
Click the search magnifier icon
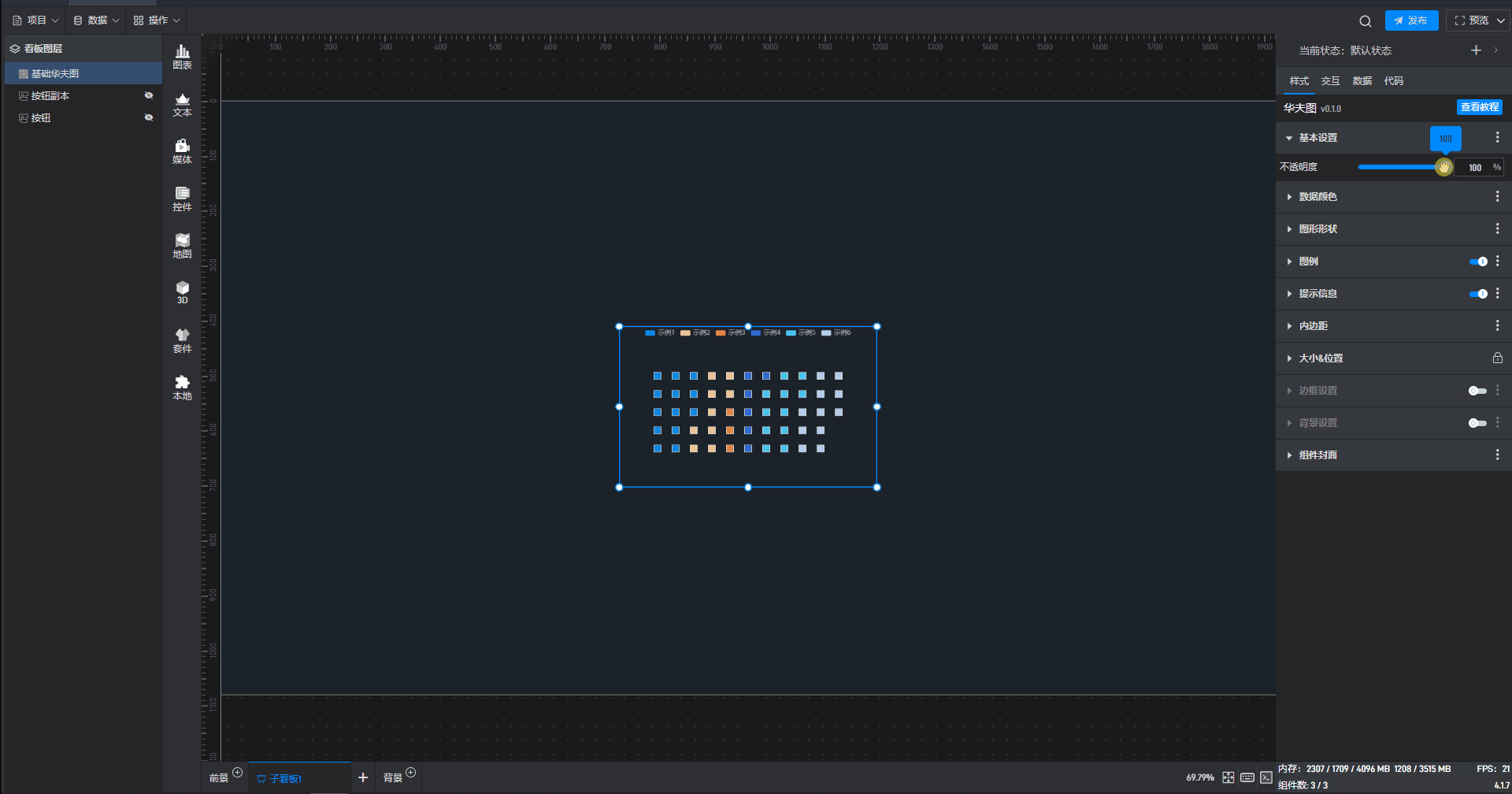coord(1365,21)
